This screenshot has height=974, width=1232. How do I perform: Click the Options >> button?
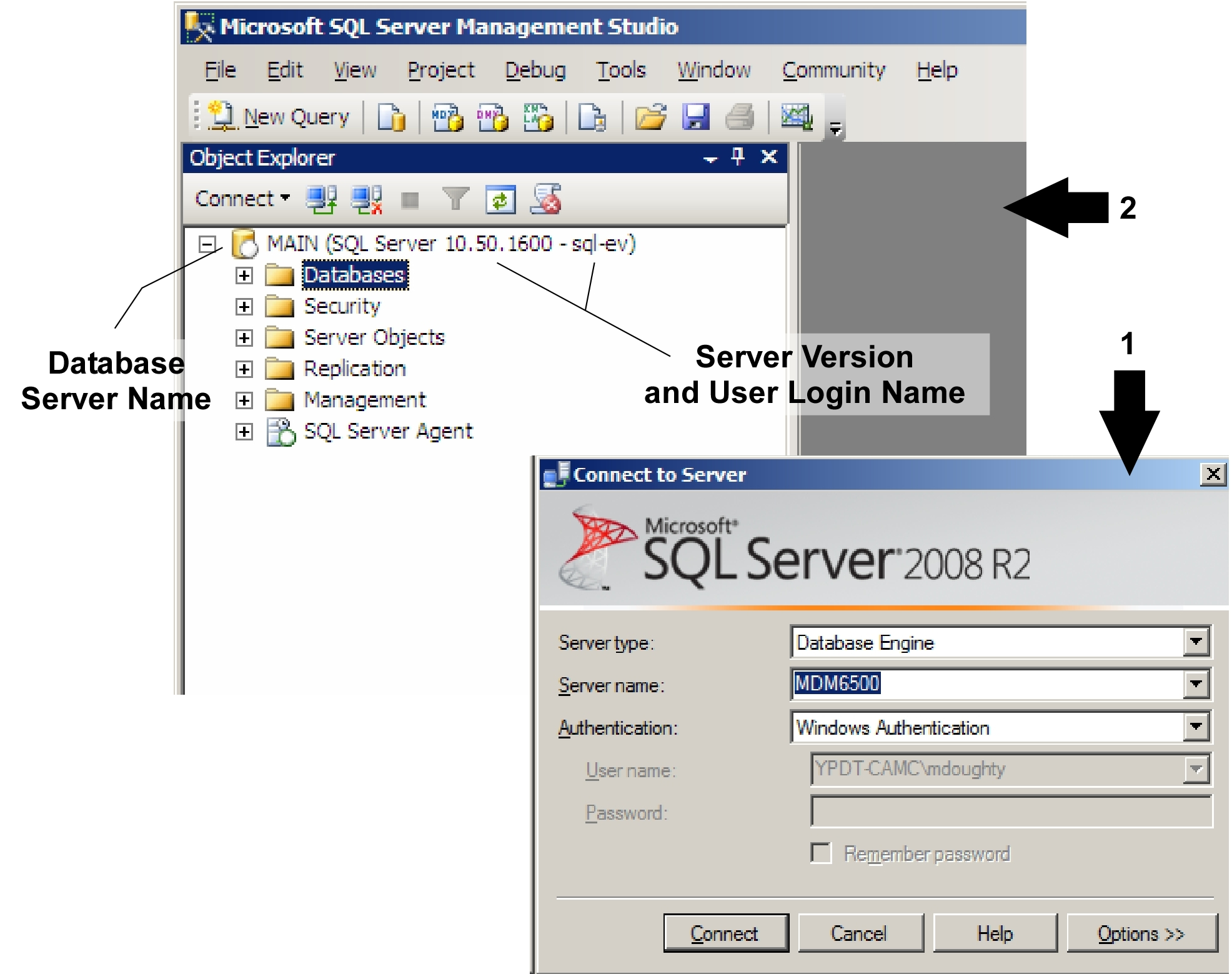point(1141,933)
